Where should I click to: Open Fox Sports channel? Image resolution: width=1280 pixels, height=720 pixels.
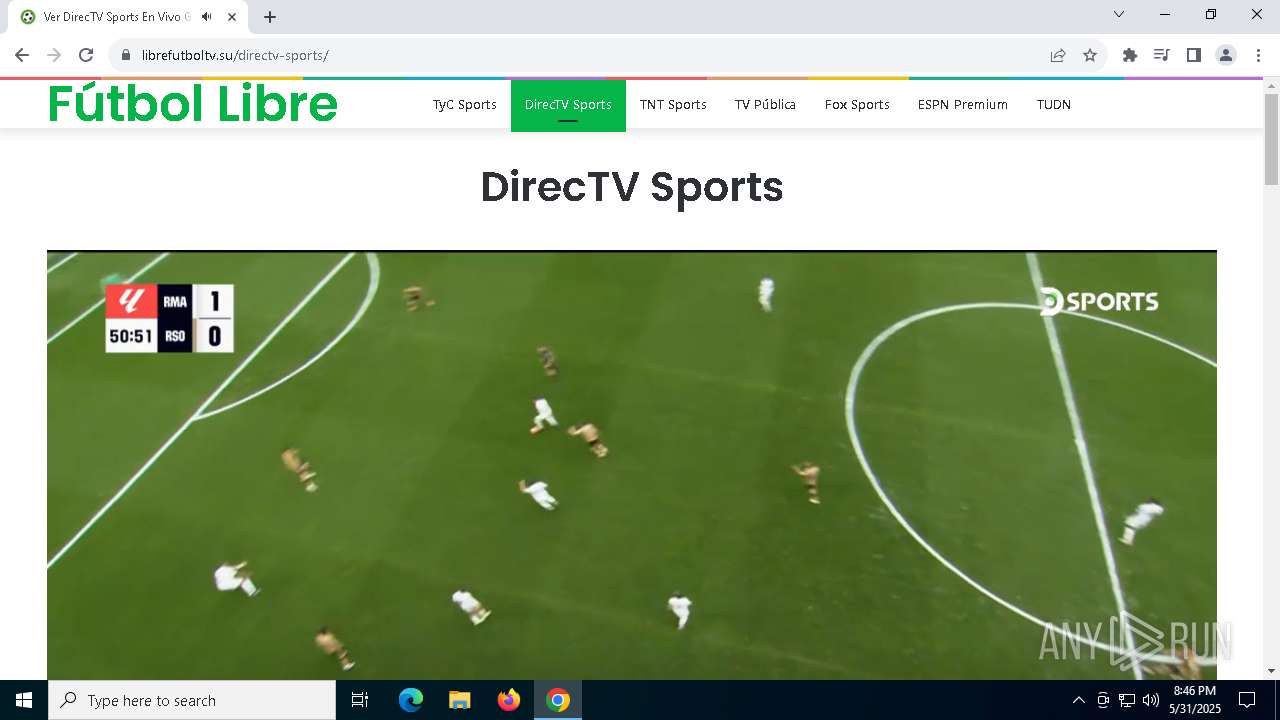[857, 104]
